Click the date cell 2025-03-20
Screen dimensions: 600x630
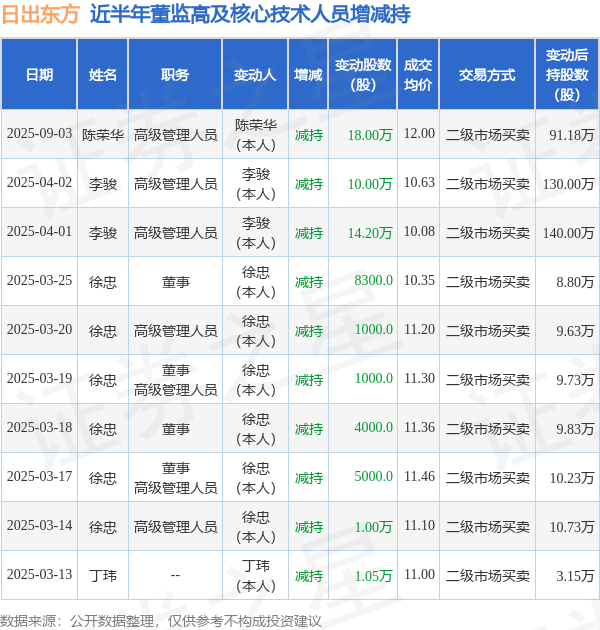pyautogui.click(x=39, y=330)
